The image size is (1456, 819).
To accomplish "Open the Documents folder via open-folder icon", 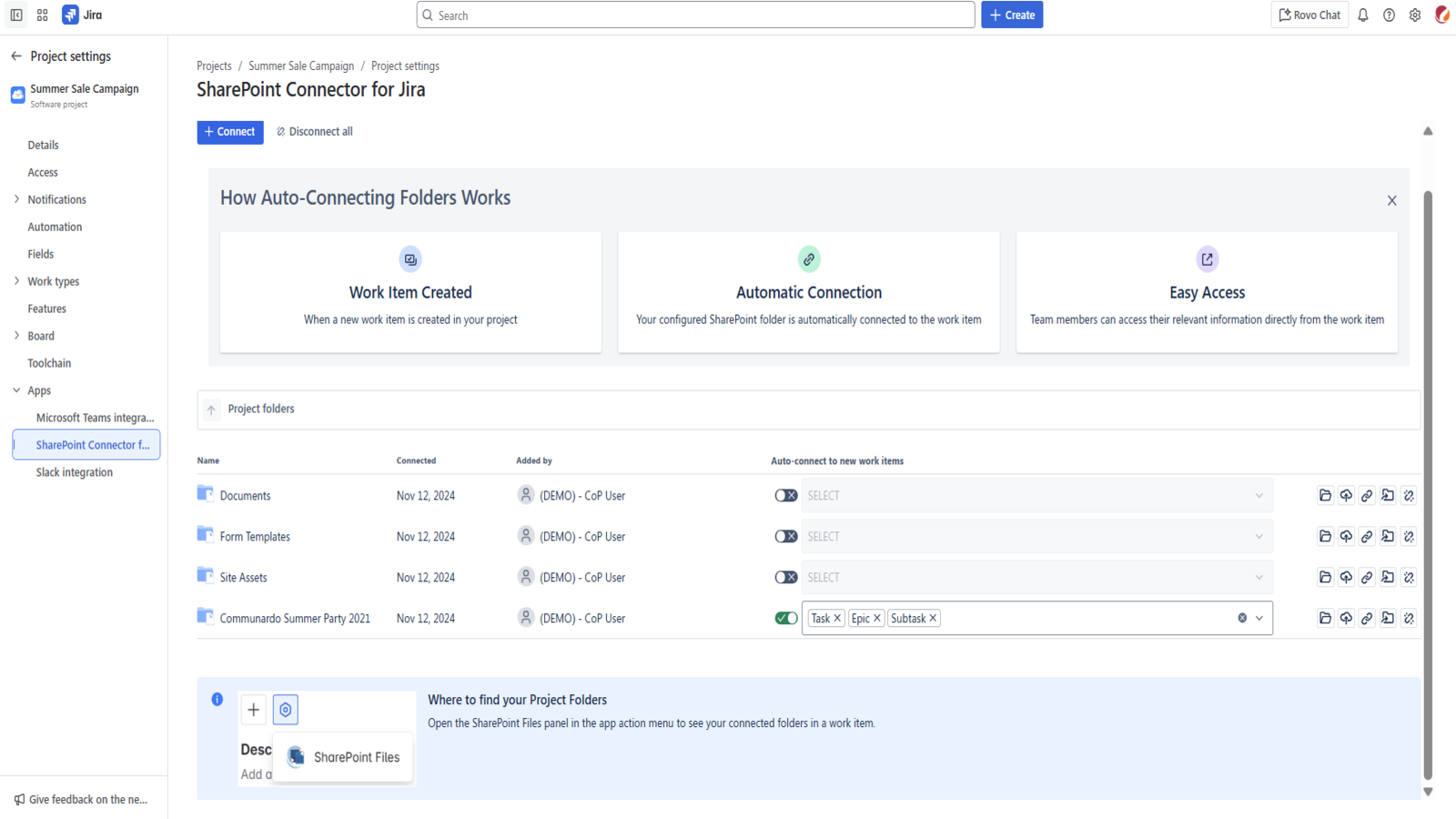I will point(1325,496).
